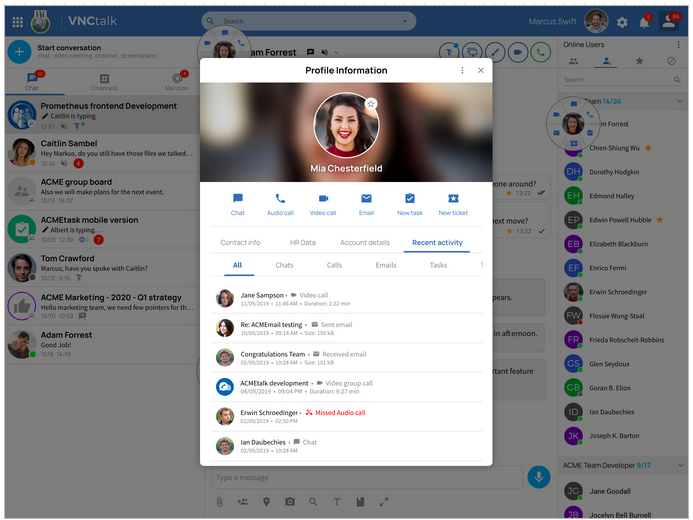Screen dimensions: 693x520
Task: Open ACMEtask mobile version conversation
Action: [103, 229]
